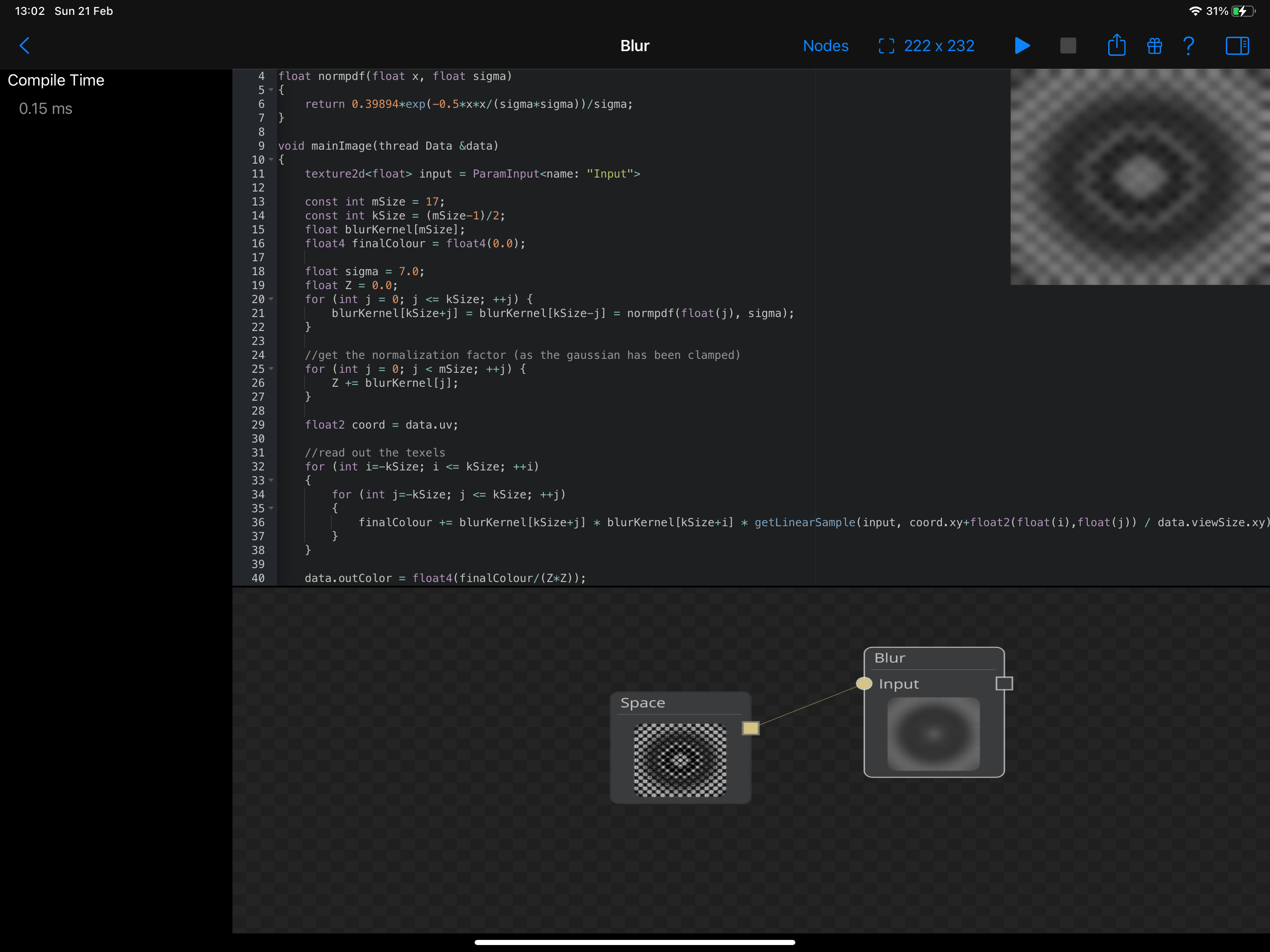The width and height of the screenshot is (1270, 952).
Task: Click the Blur node Input socket
Action: tap(864, 683)
